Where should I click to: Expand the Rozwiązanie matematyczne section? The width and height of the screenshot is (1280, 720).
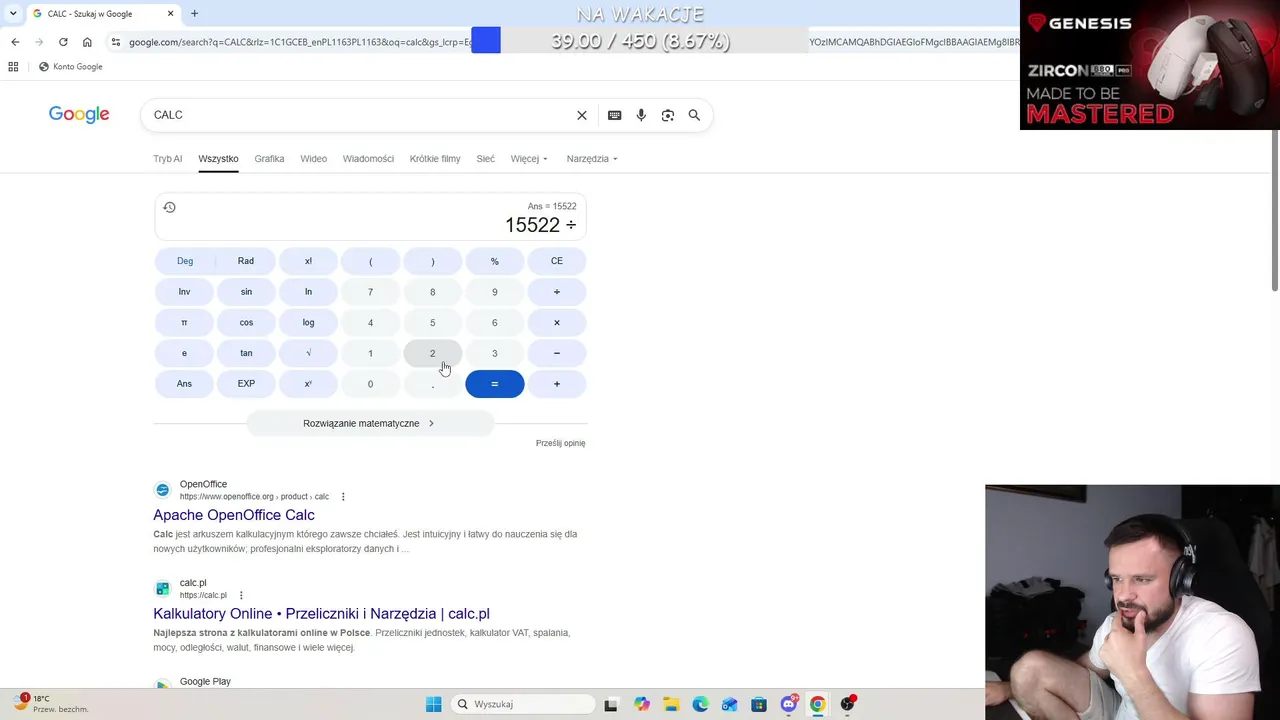point(370,424)
